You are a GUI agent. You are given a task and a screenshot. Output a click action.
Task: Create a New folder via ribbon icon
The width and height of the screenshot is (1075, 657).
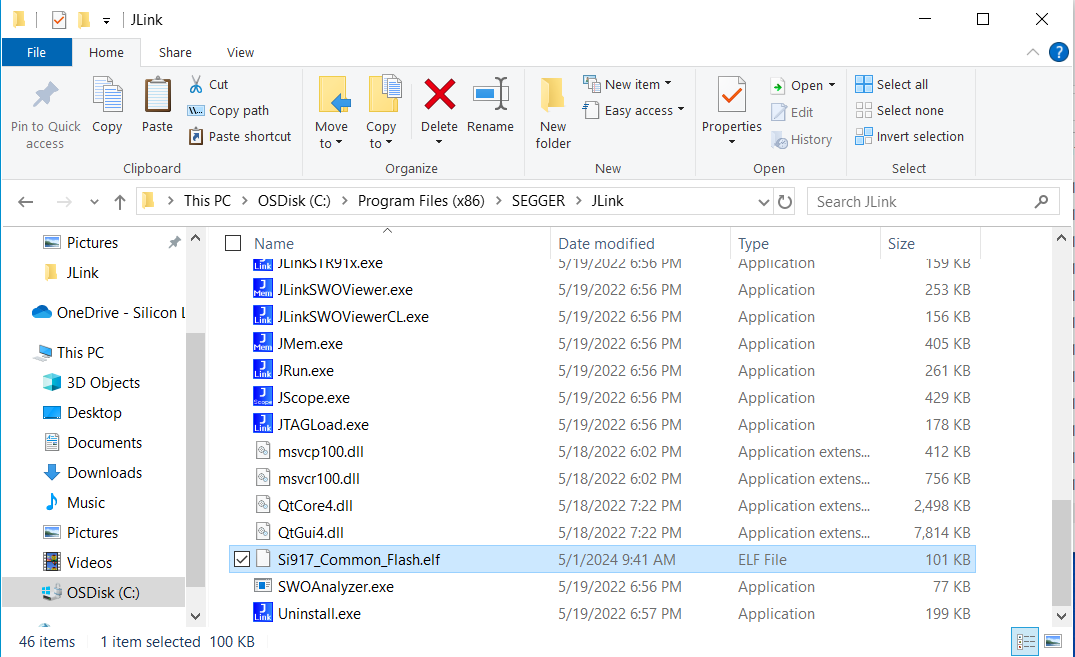[553, 95]
